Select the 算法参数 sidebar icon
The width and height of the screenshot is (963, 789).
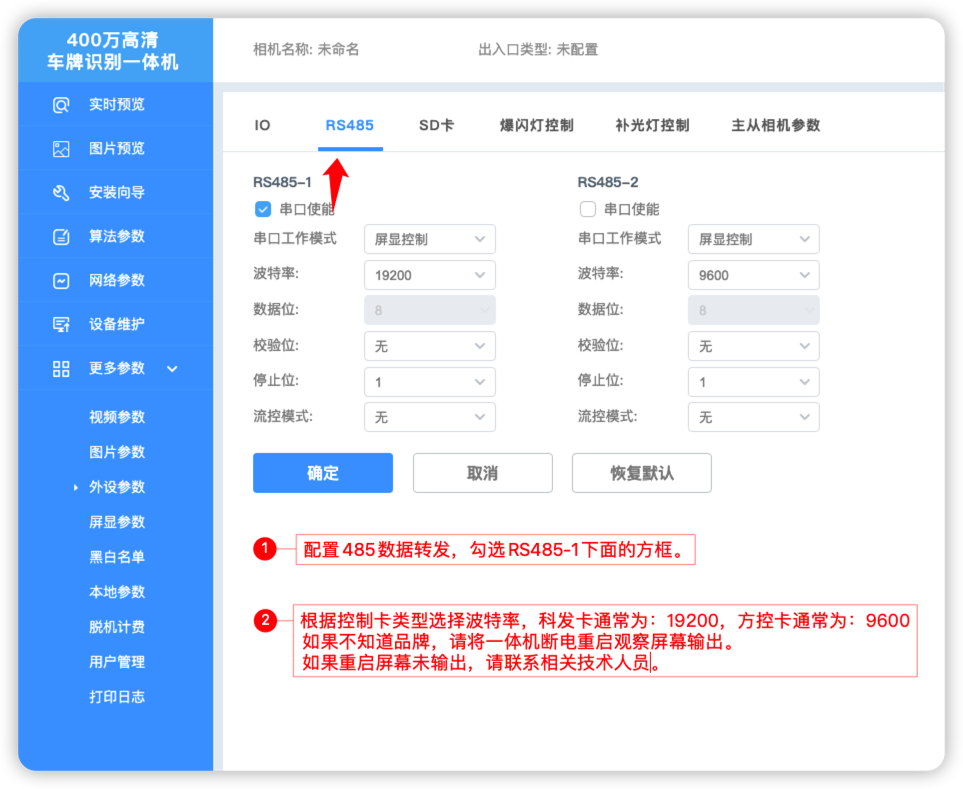[x=61, y=237]
